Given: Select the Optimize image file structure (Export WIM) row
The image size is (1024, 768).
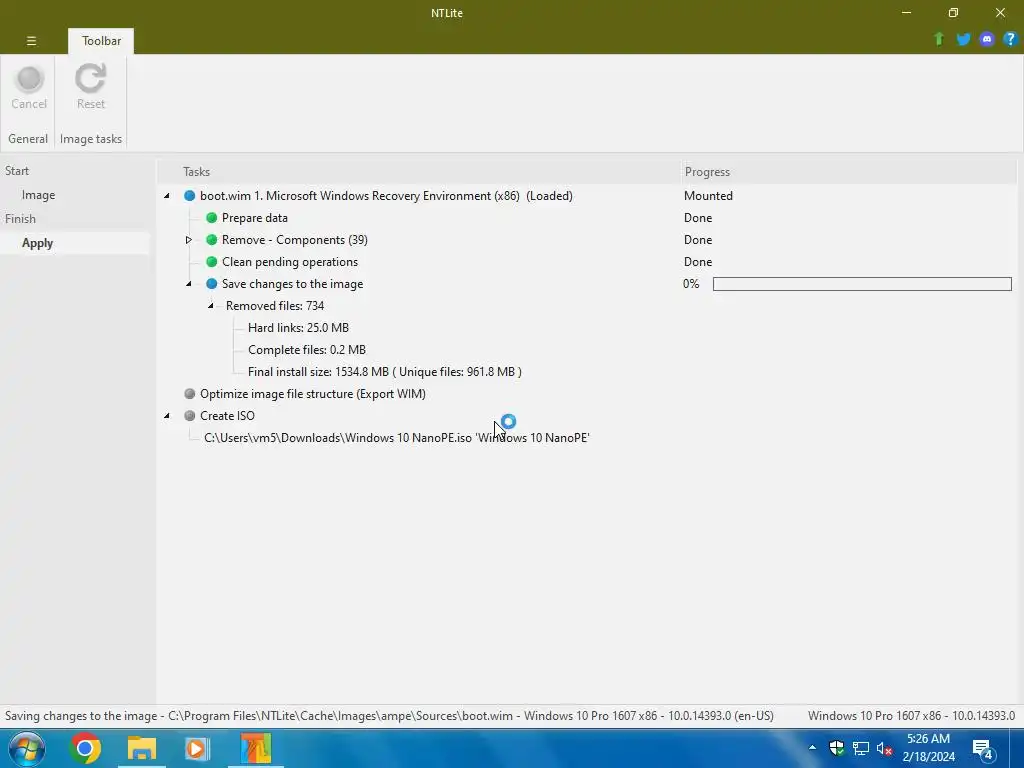Looking at the screenshot, I should coord(313,394).
